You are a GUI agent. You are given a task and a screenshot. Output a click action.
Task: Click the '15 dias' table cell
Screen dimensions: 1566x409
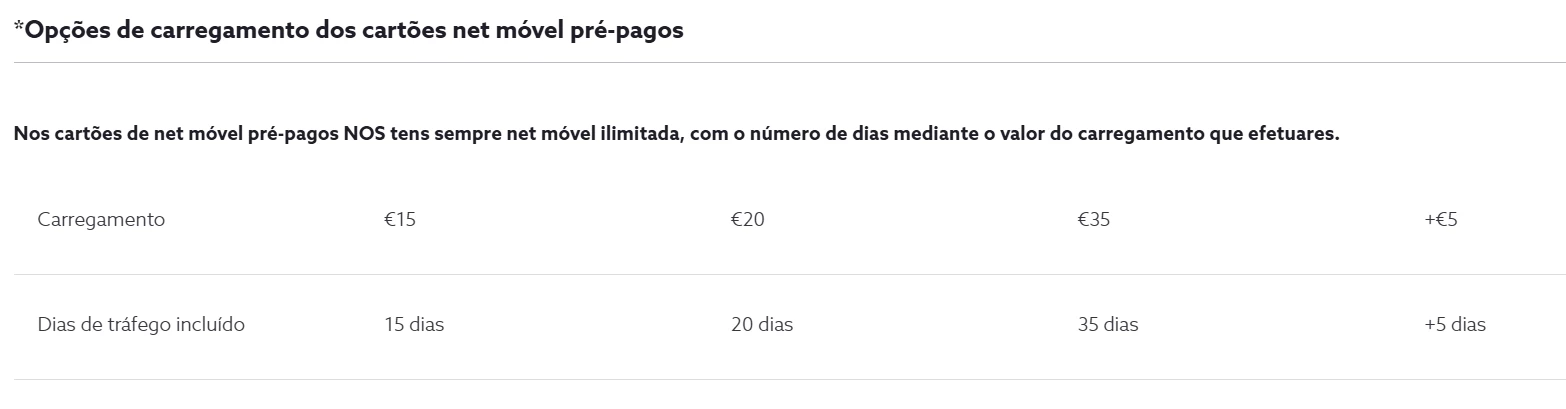pos(414,325)
